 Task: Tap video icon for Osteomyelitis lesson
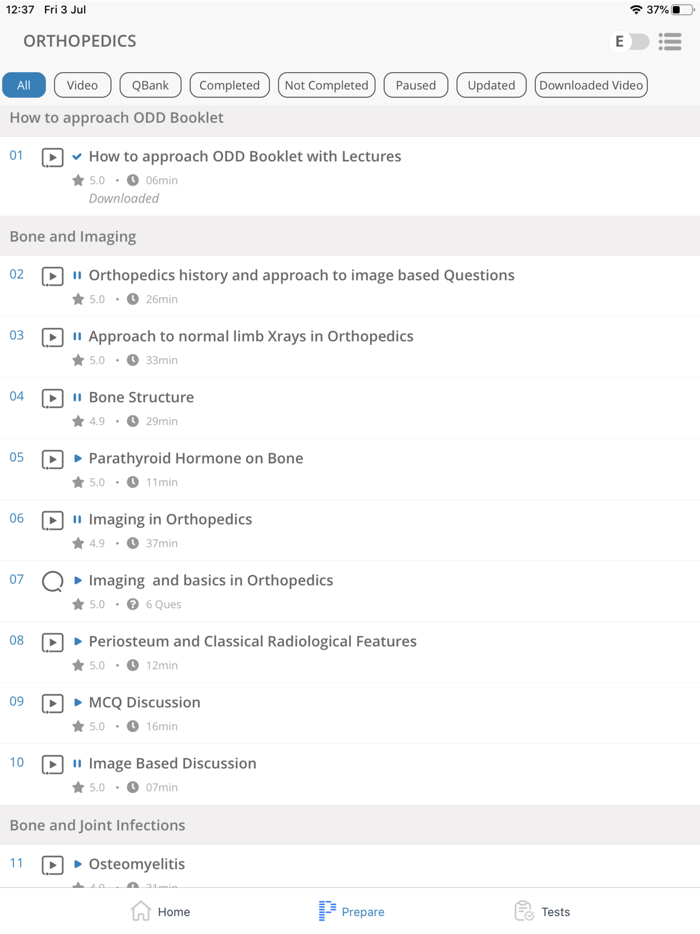[x=52, y=865]
